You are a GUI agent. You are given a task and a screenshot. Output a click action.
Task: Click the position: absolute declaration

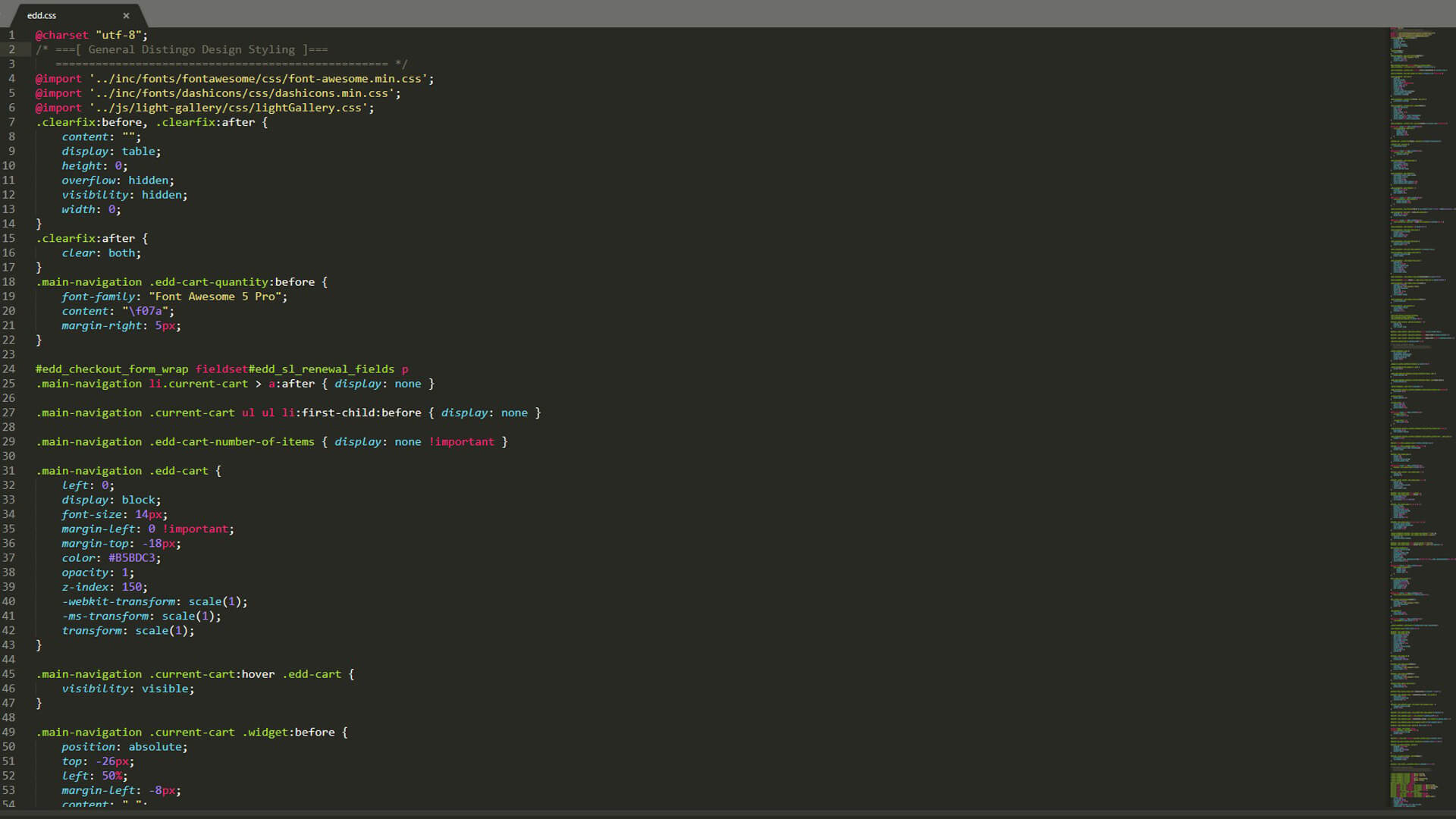[x=124, y=747]
